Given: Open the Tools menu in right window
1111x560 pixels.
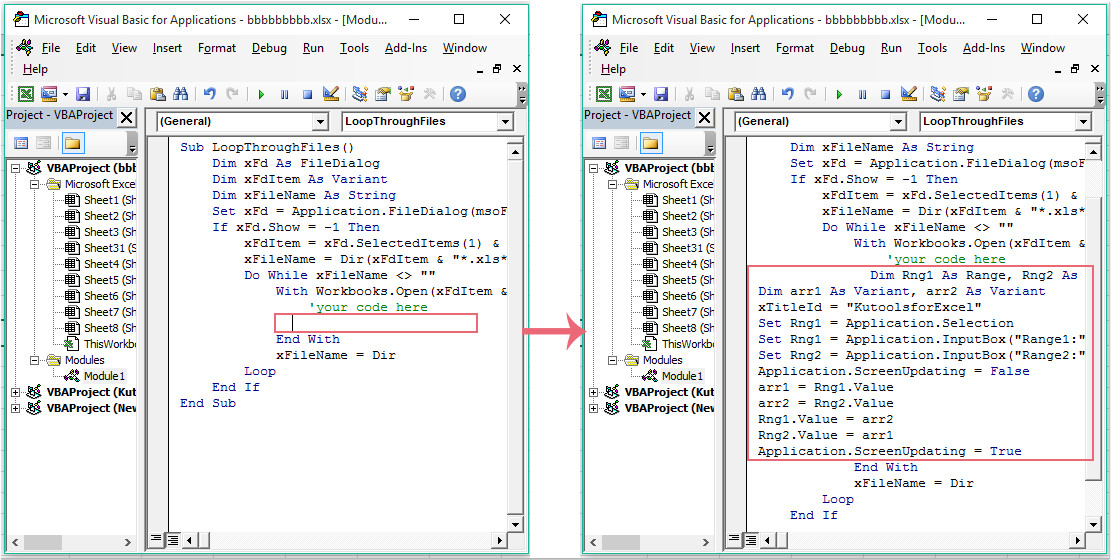Looking at the screenshot, I should point(932,48).
